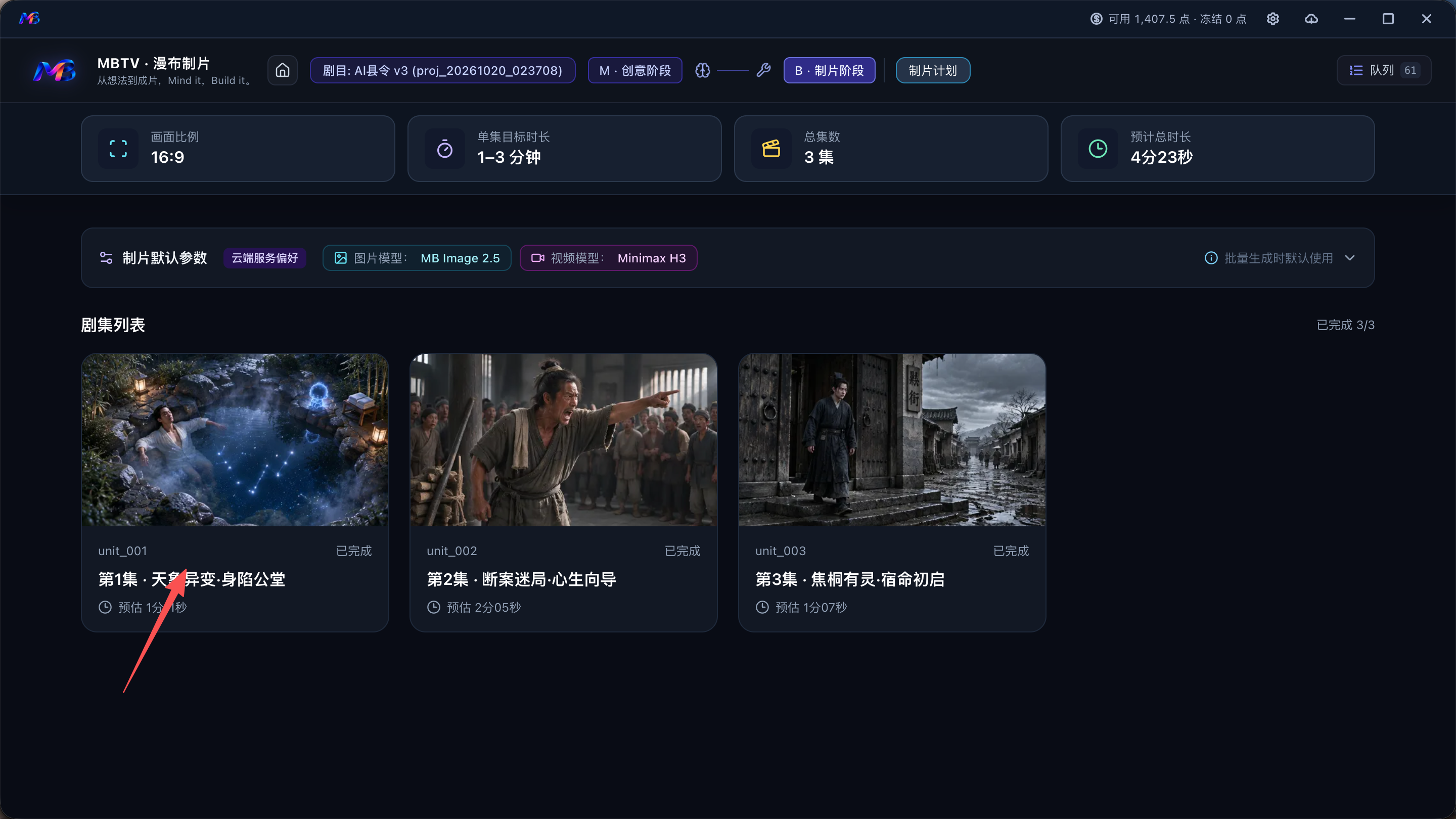The image size is (1456, 819).
Task: Open the 制片计划 tab
Action: tap(933, 70)
